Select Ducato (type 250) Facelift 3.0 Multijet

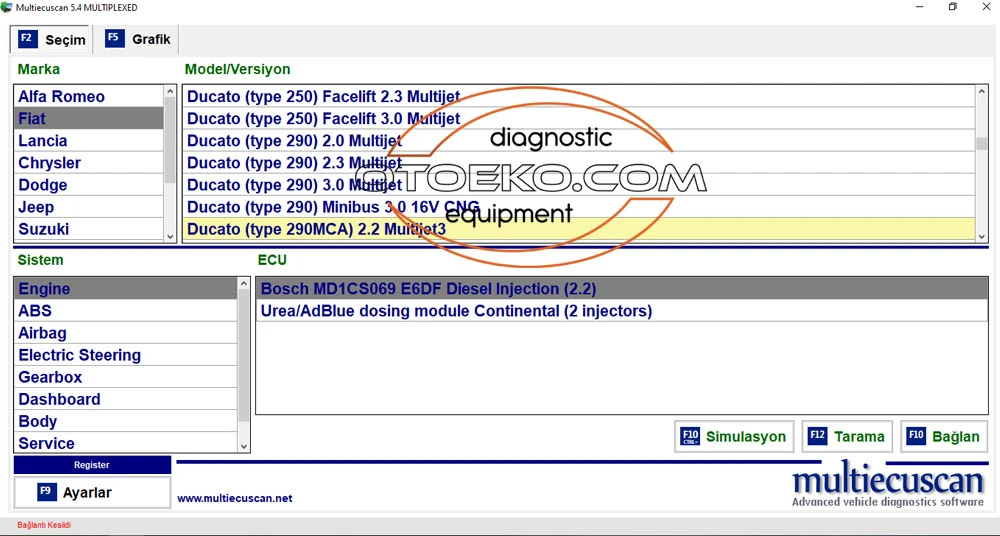click(579, 119)
